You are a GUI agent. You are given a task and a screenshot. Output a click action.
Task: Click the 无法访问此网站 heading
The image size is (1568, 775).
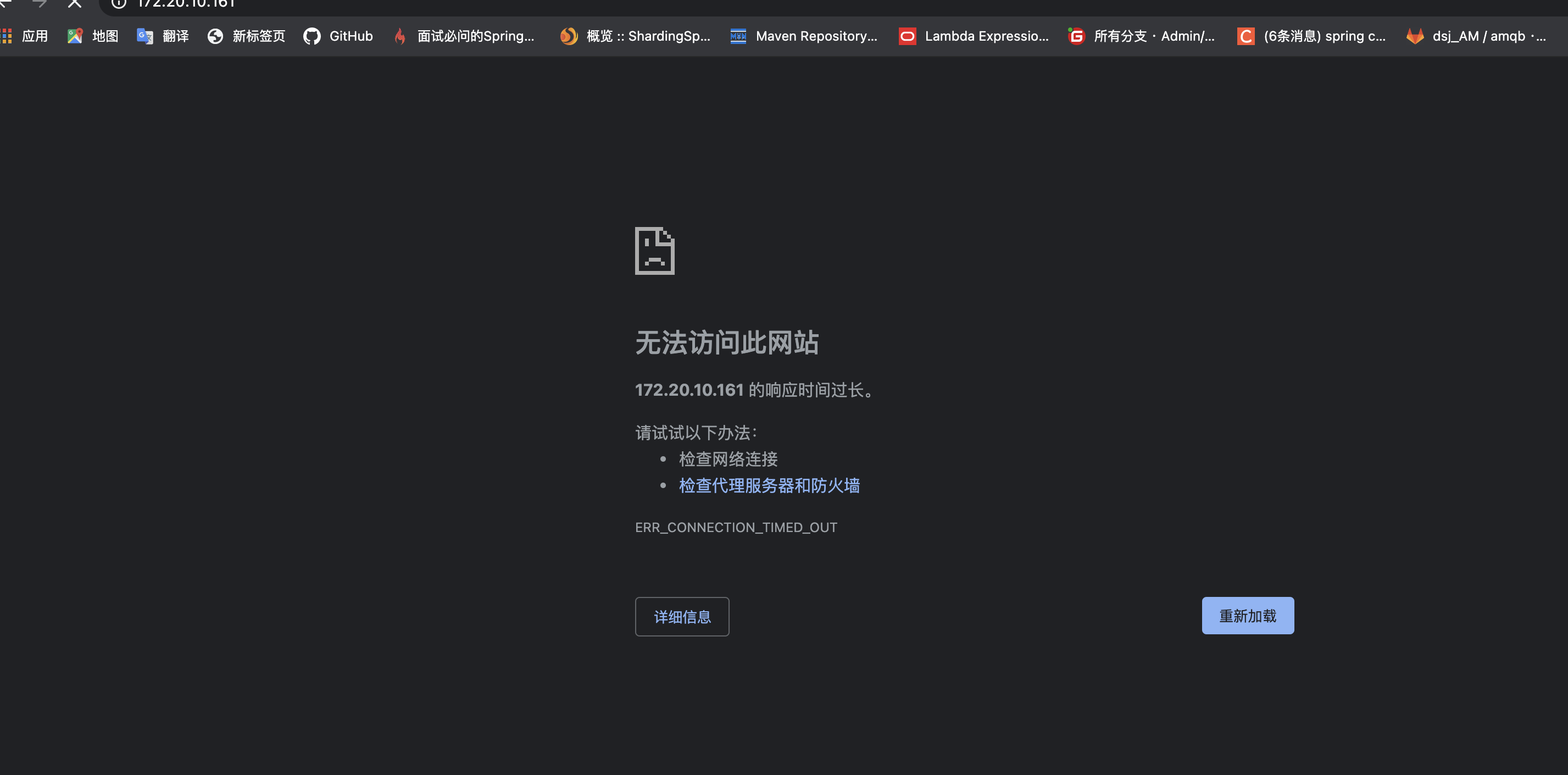point(727,342)
